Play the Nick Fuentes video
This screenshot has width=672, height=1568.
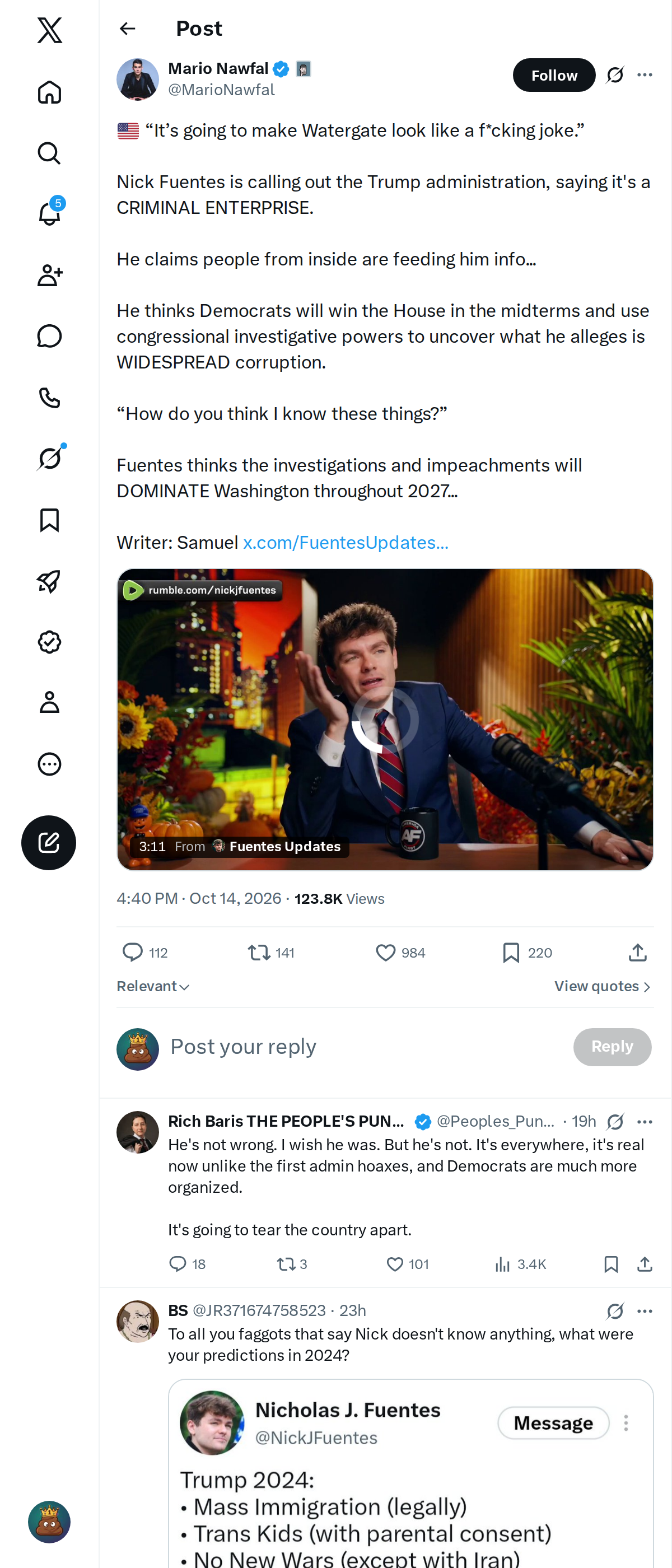click(385, 719)
